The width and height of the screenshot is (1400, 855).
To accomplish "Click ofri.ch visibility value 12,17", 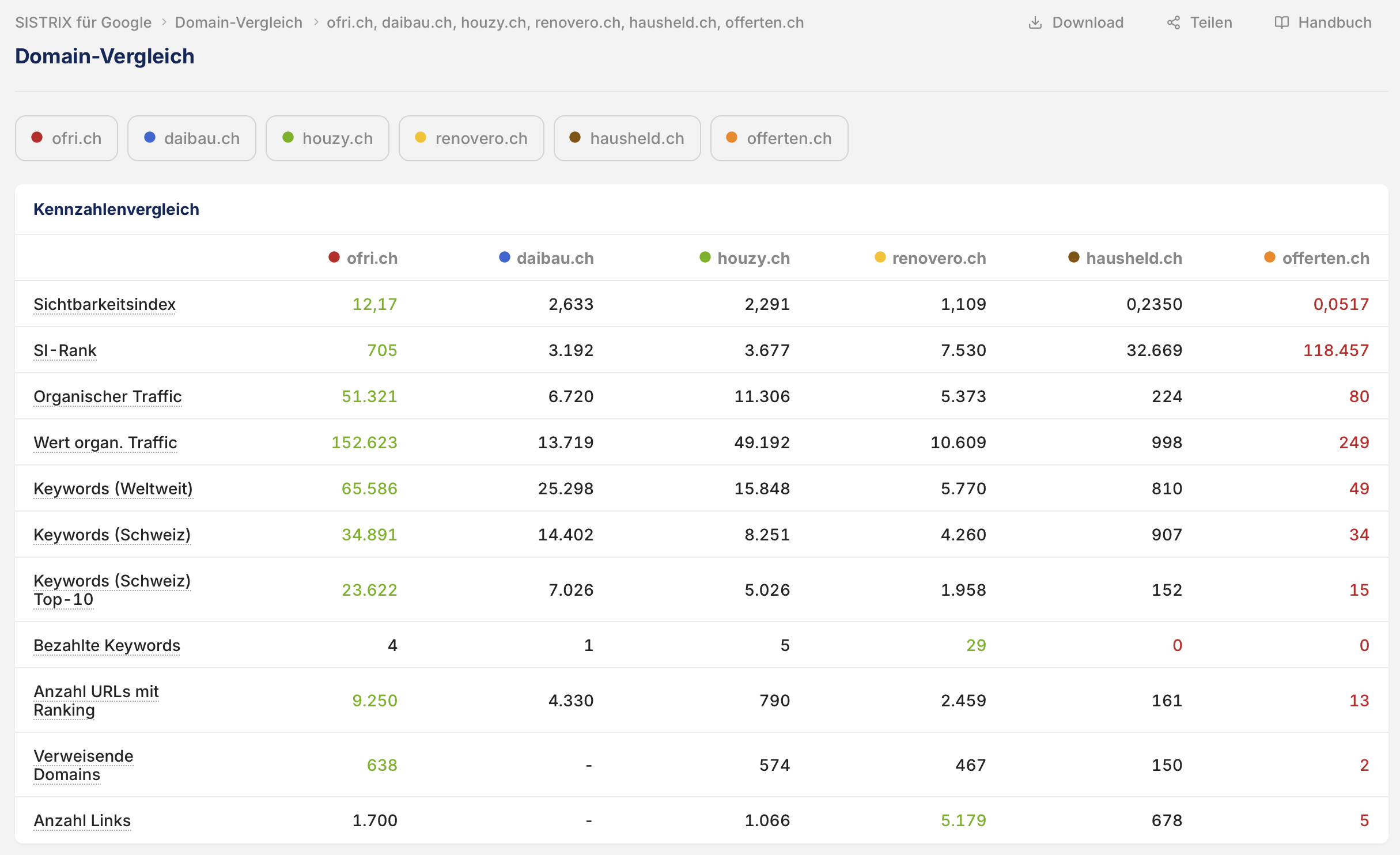I will [x=375, y=304].
